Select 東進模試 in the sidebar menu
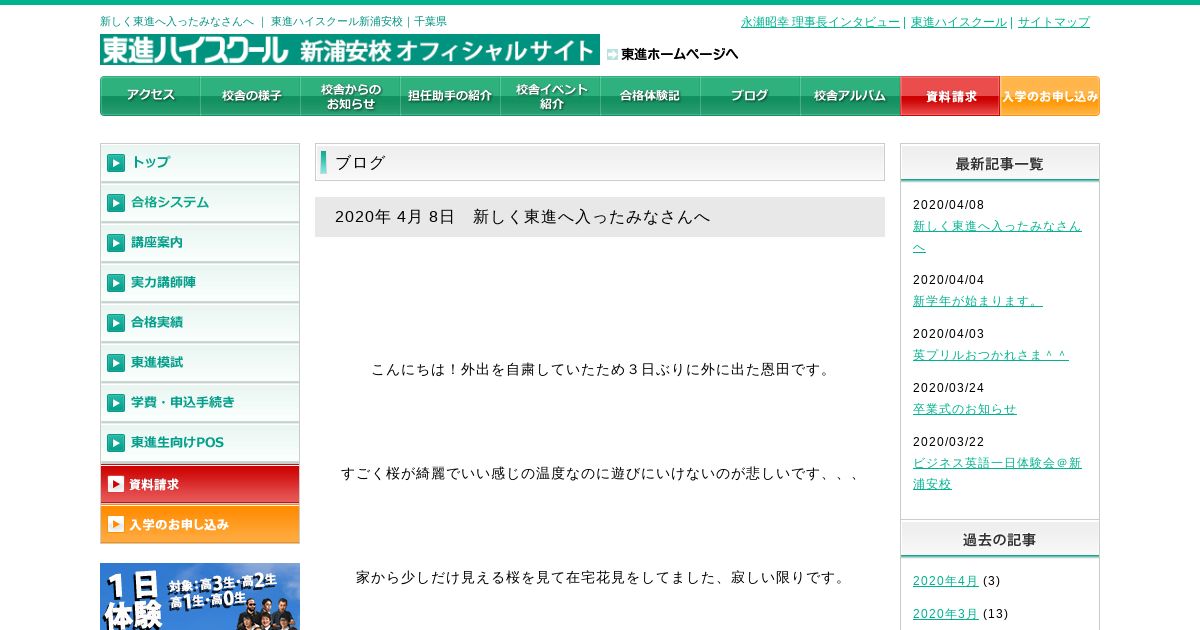The image size is (1200, 630). [x=200, y=362]
